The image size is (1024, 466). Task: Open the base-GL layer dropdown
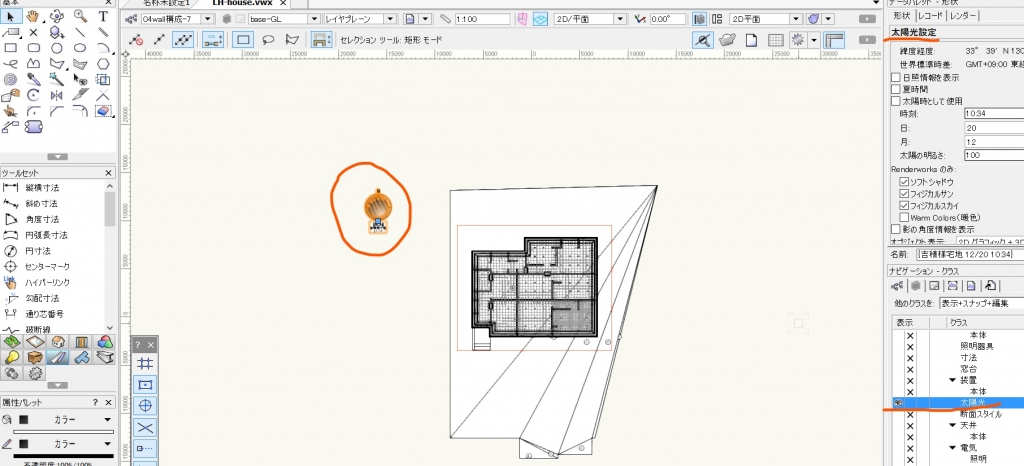point(313,19)
